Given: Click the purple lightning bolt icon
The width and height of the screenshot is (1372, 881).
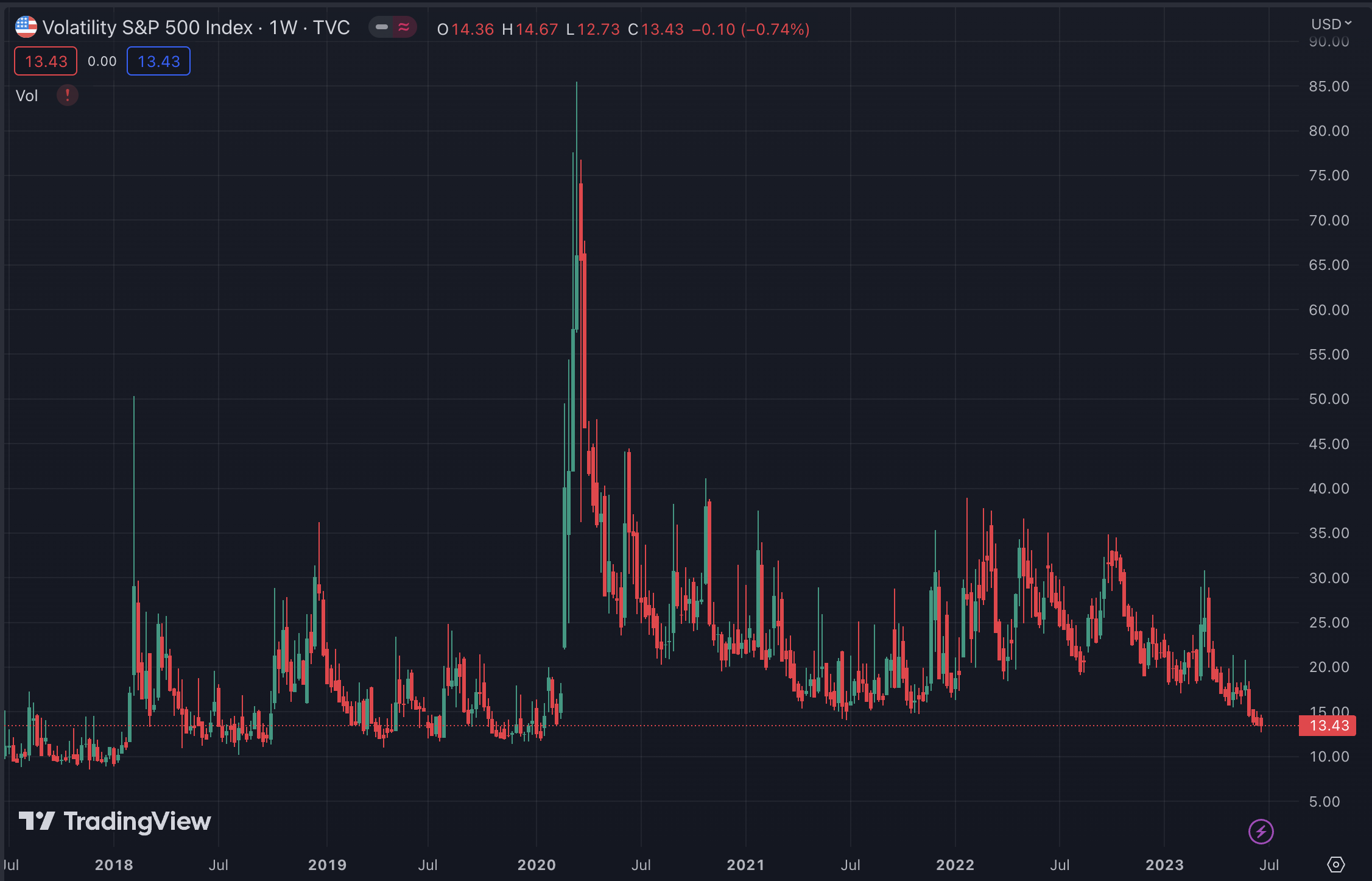Looking at the screenshot, I should point(1261,831).
